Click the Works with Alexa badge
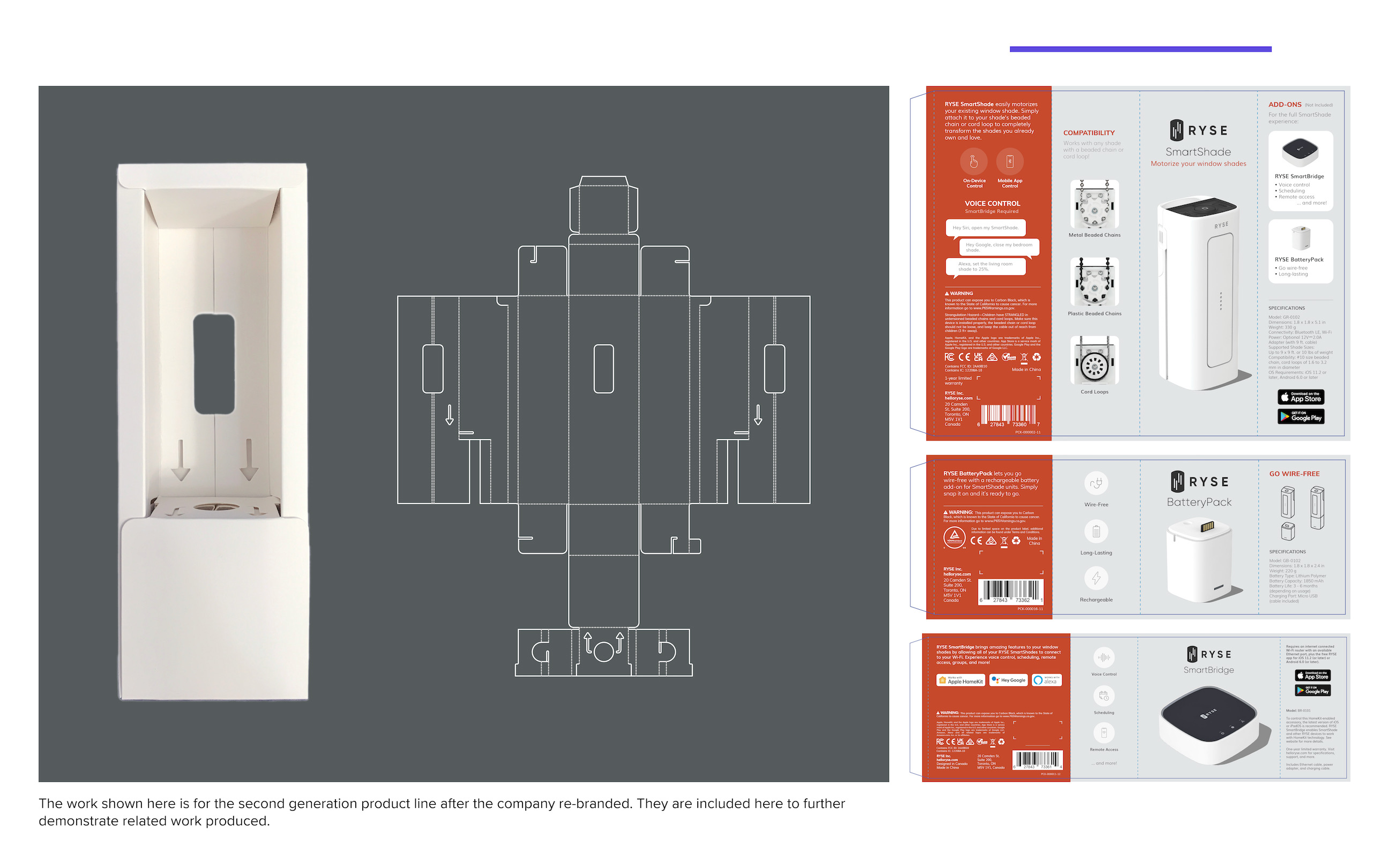The height and width of the screenshot is (868, 1389). [x=1047, y=680]
